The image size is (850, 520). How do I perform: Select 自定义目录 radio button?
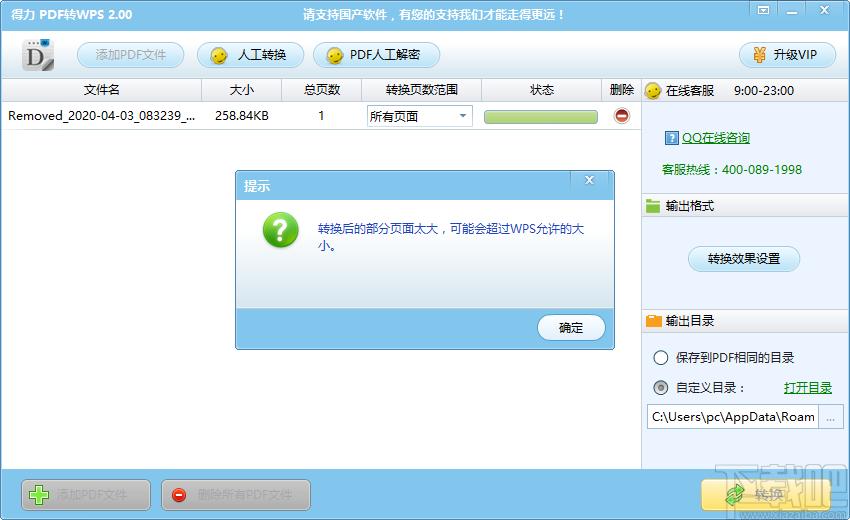point(660,388)
